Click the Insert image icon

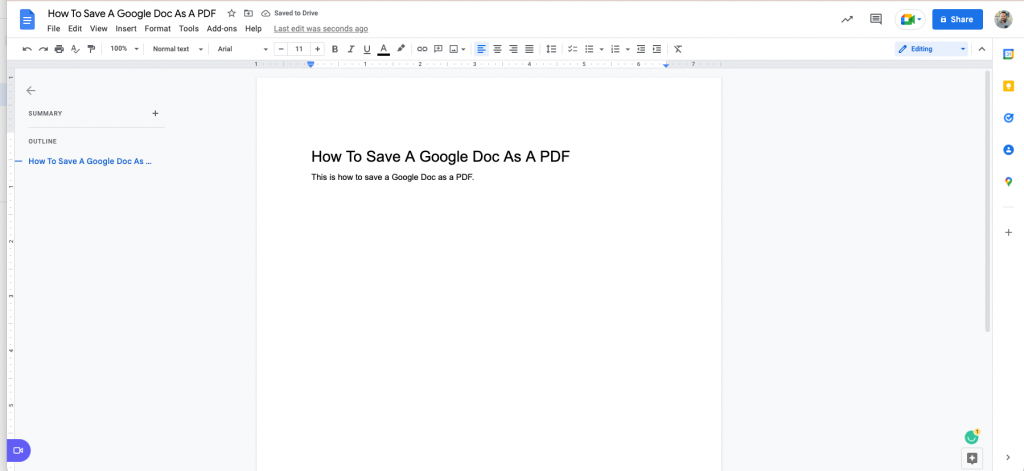click(x=454, y=49)
